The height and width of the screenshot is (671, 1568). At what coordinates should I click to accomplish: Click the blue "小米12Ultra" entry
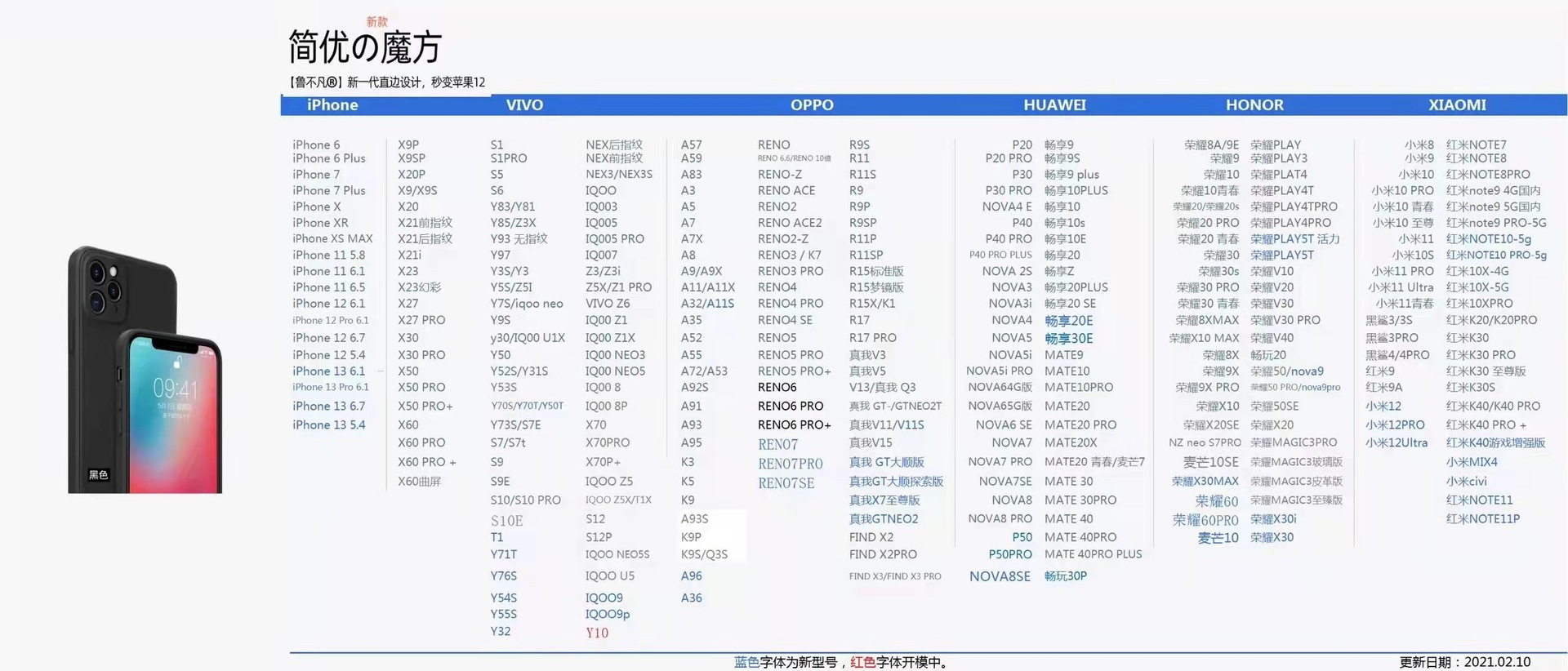pyautogui.click(x=1396, y=442)
